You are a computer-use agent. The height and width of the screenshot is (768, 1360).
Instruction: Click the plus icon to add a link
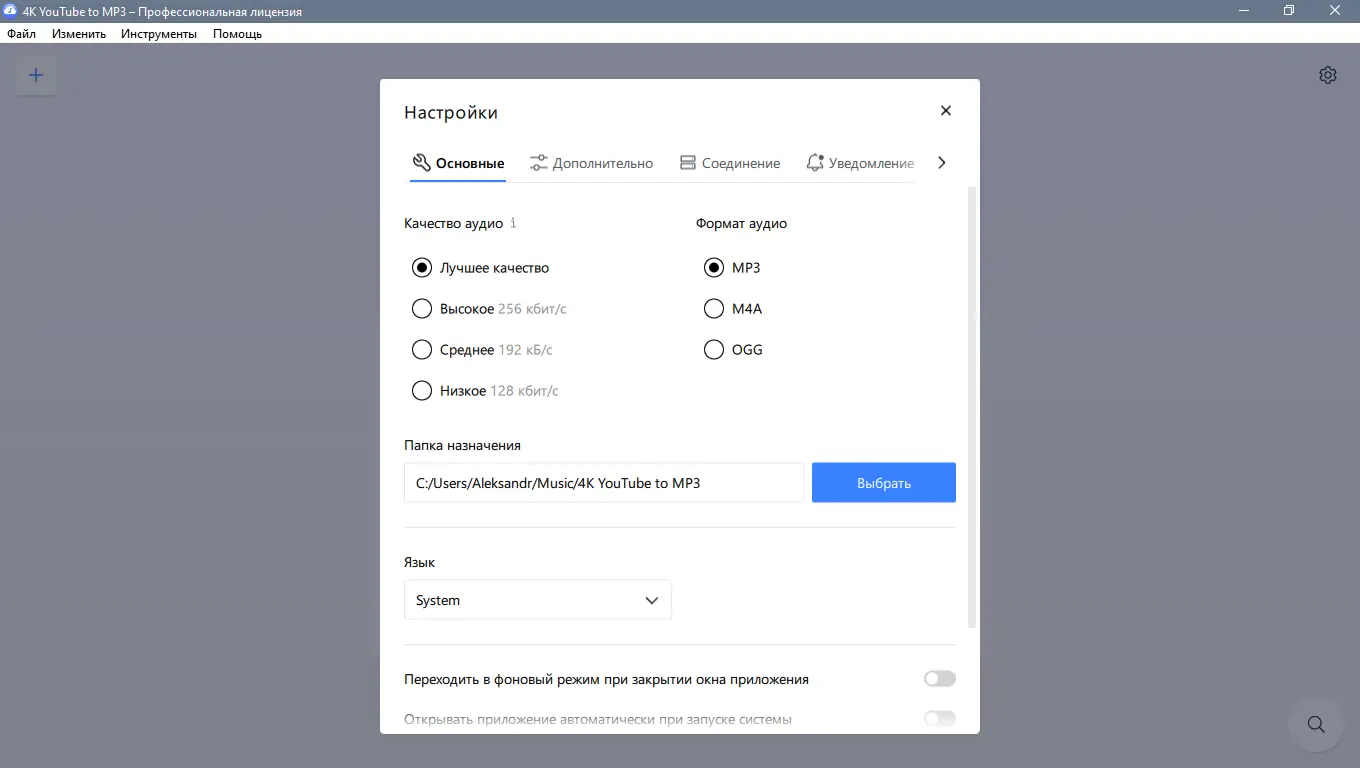[x=36, y=75]
